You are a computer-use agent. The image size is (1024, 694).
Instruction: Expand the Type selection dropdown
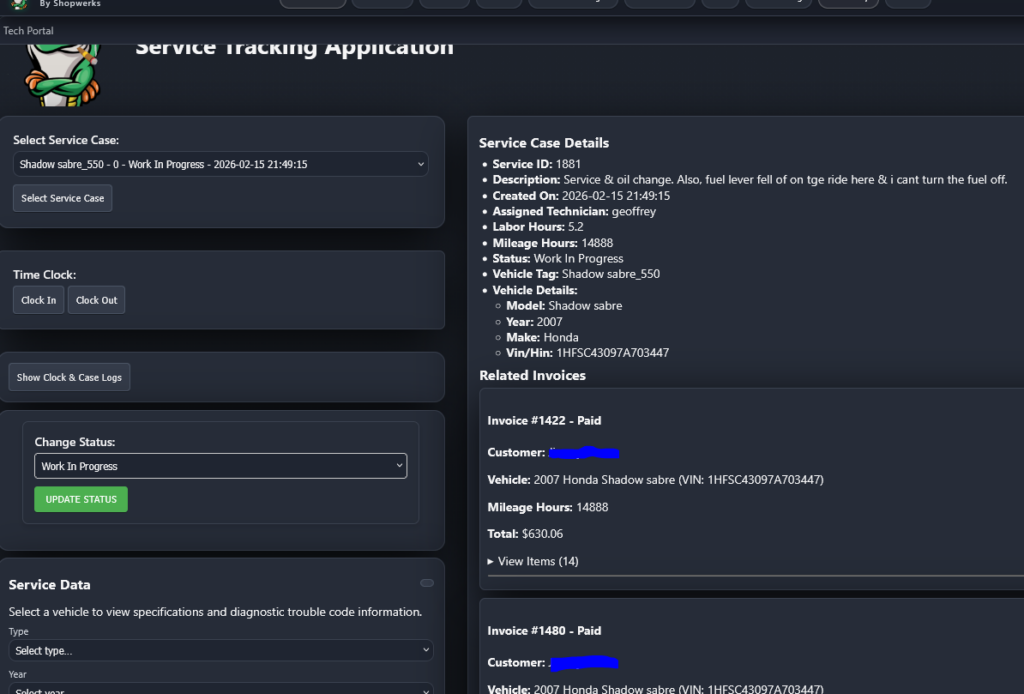[221, 650]
